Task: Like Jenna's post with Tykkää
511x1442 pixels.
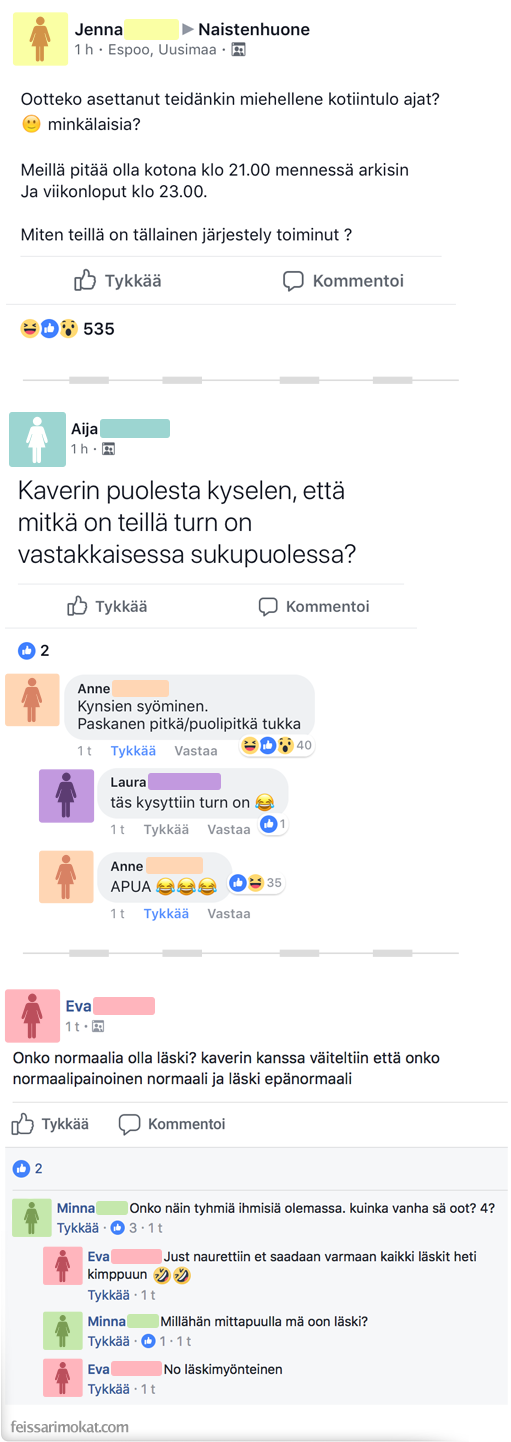Action: tap(118, 281)
